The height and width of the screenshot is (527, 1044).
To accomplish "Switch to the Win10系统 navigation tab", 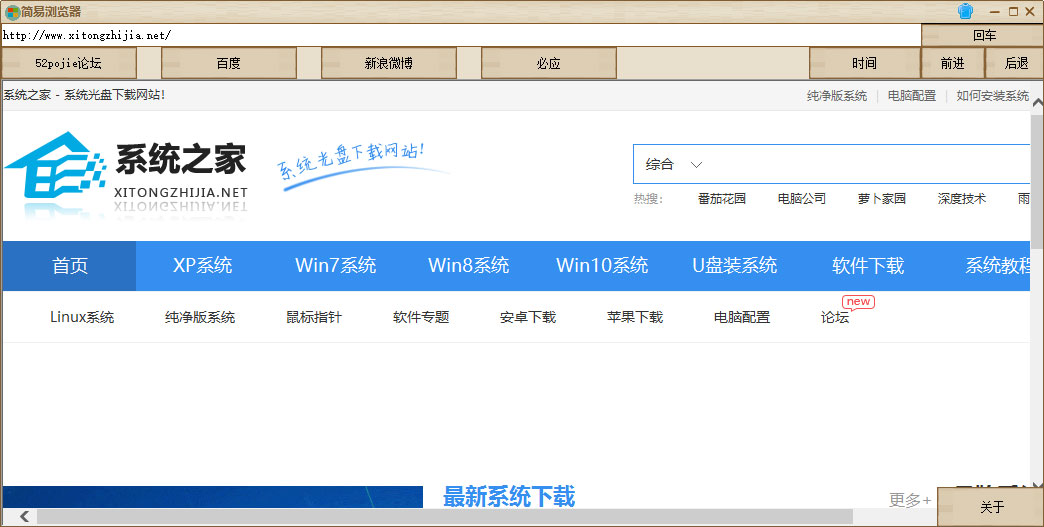I will coord(602,266).
